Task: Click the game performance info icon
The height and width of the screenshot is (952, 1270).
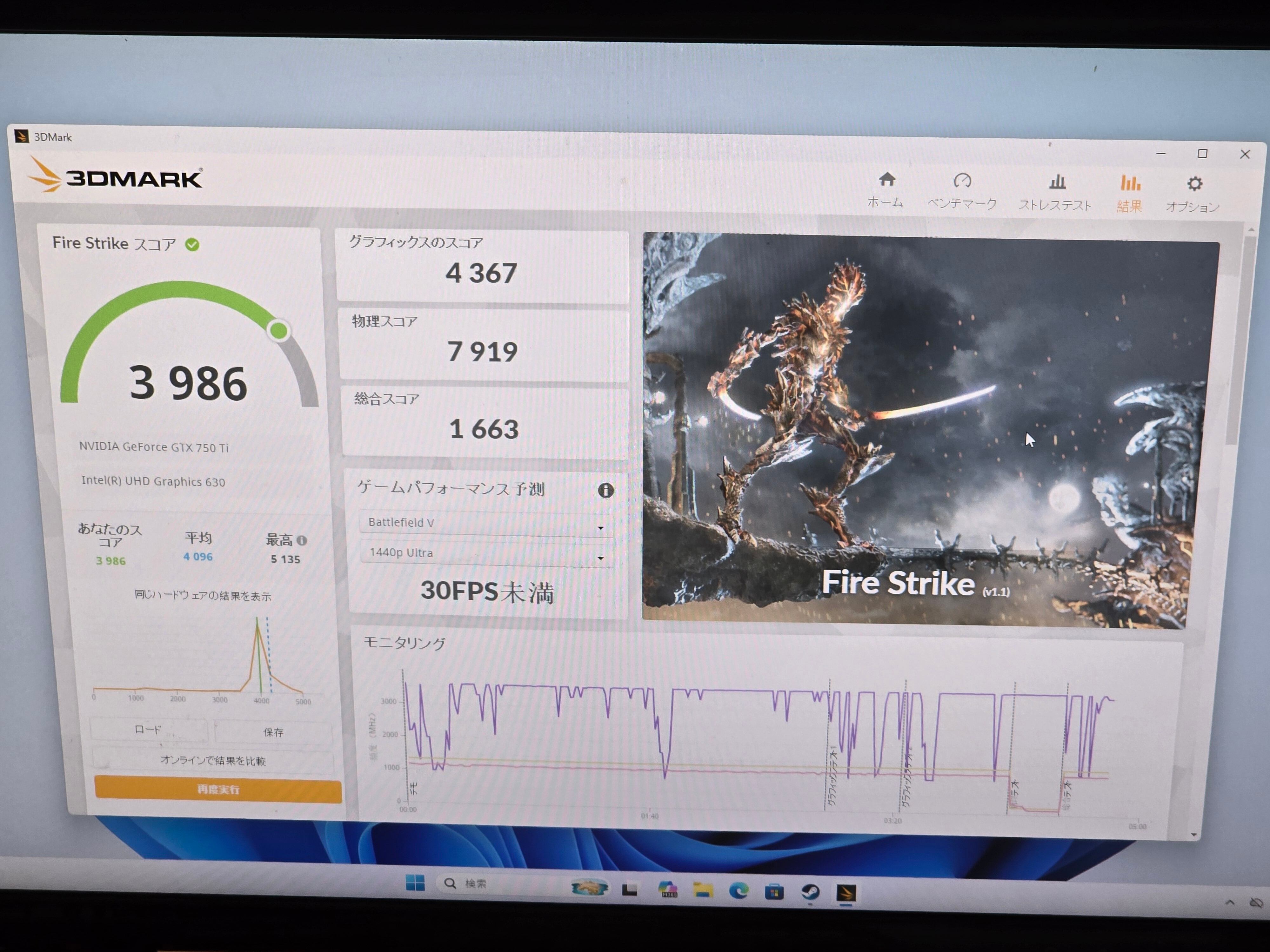Action: point(606,491)
